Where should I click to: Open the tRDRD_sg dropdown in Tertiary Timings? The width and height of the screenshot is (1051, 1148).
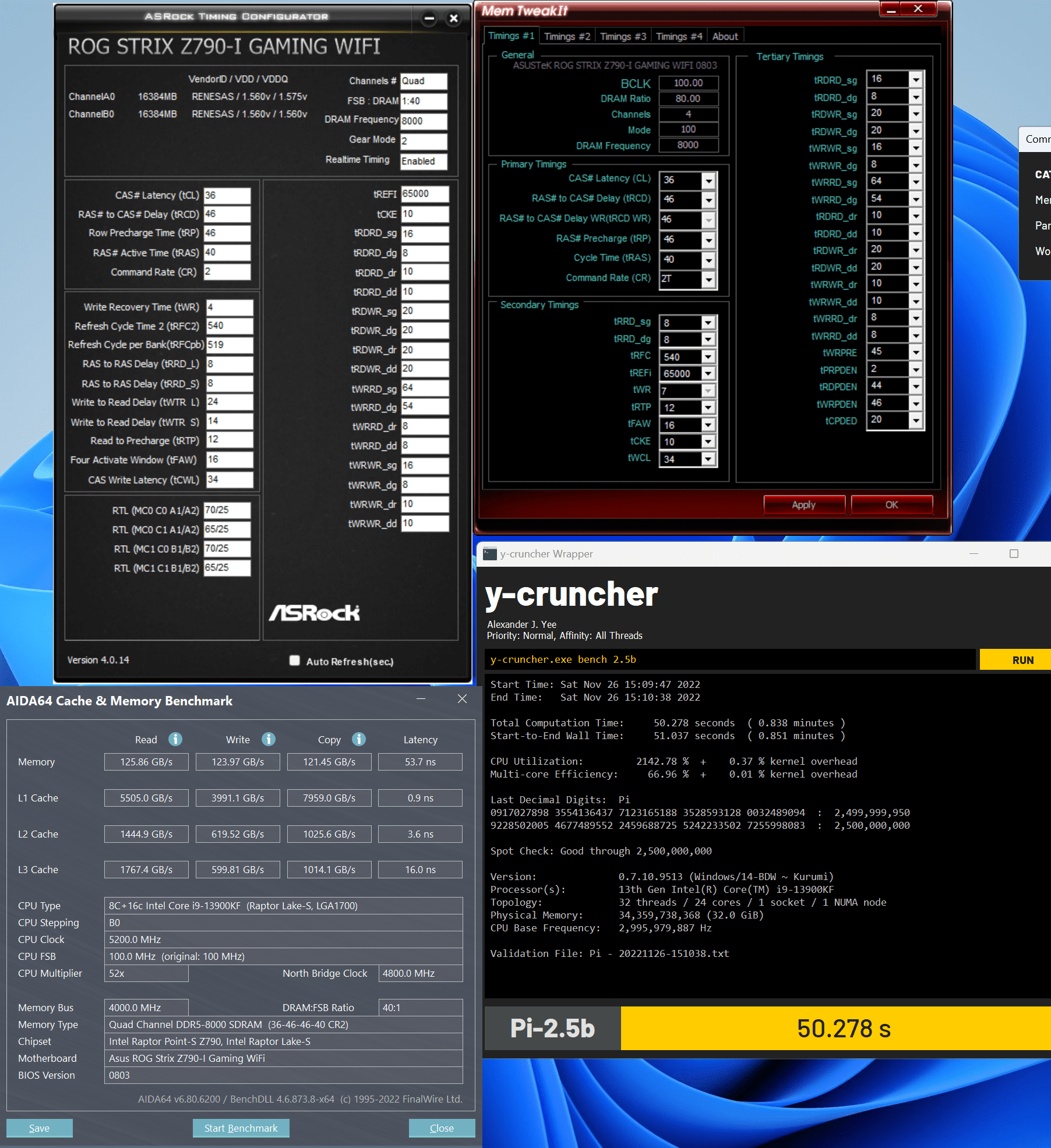coord(916,79)
